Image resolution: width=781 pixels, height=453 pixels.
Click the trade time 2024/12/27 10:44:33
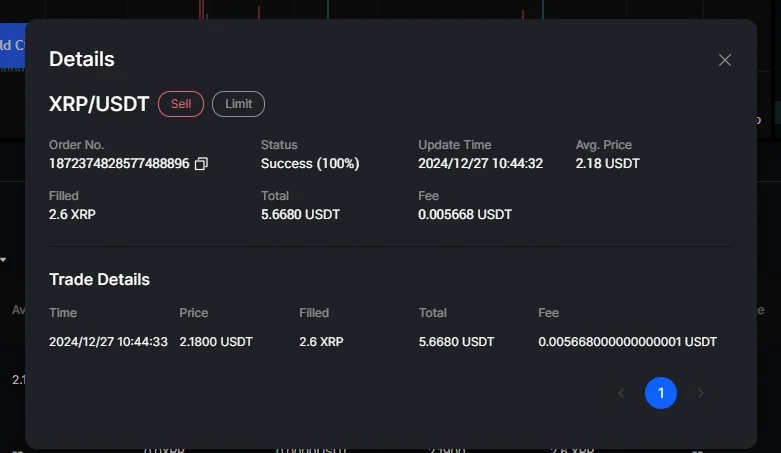coord(110,342)
